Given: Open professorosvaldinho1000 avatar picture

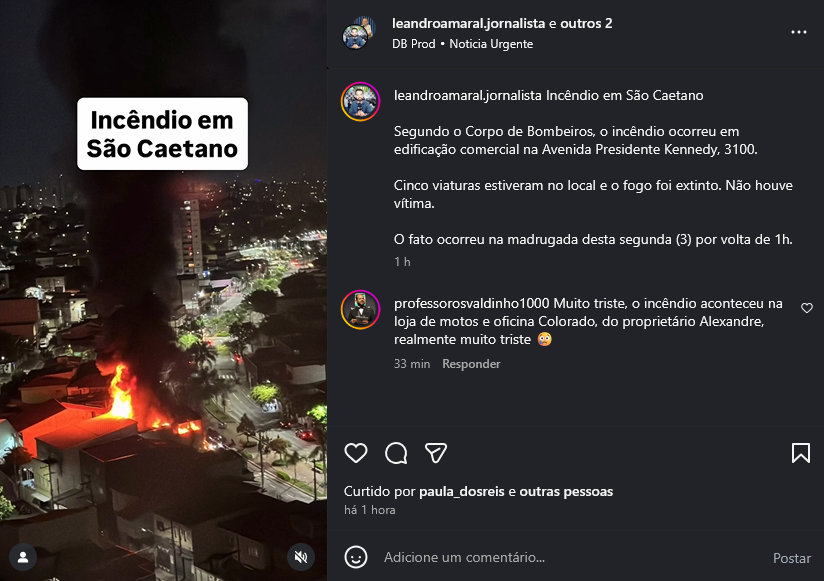Looking at the screenshot, I should (x=360, y=310).
